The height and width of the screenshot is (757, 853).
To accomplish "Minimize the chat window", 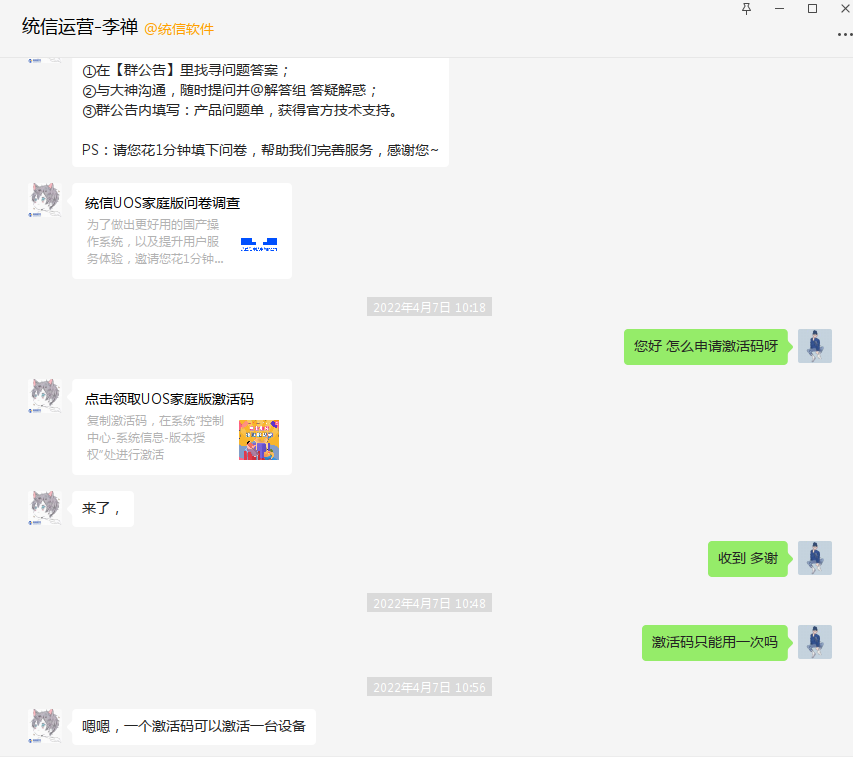I will click(x=780, y=9).
